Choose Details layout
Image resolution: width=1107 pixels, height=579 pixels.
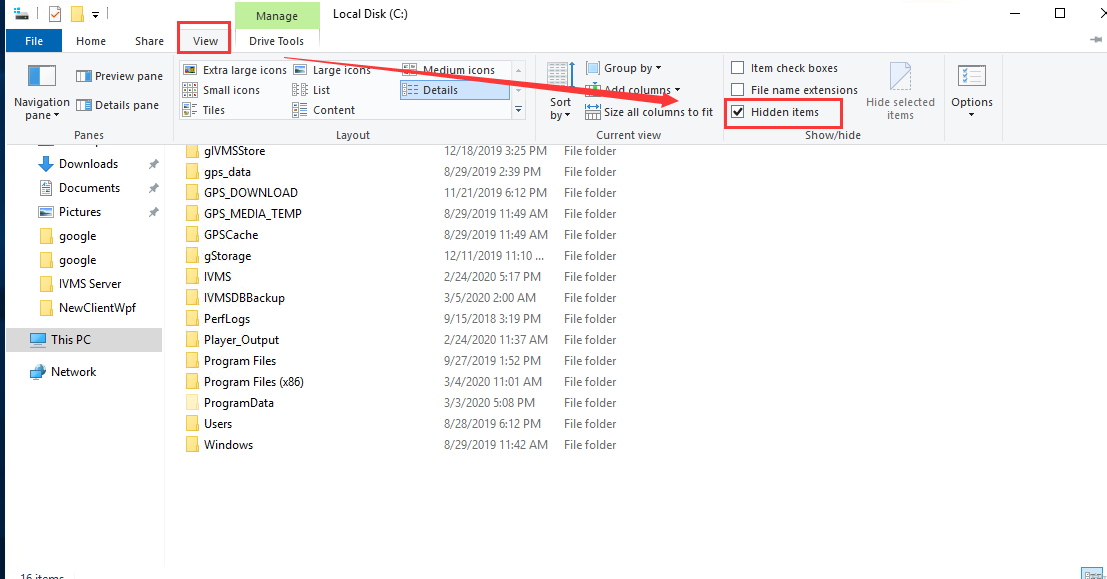point(455,90)
